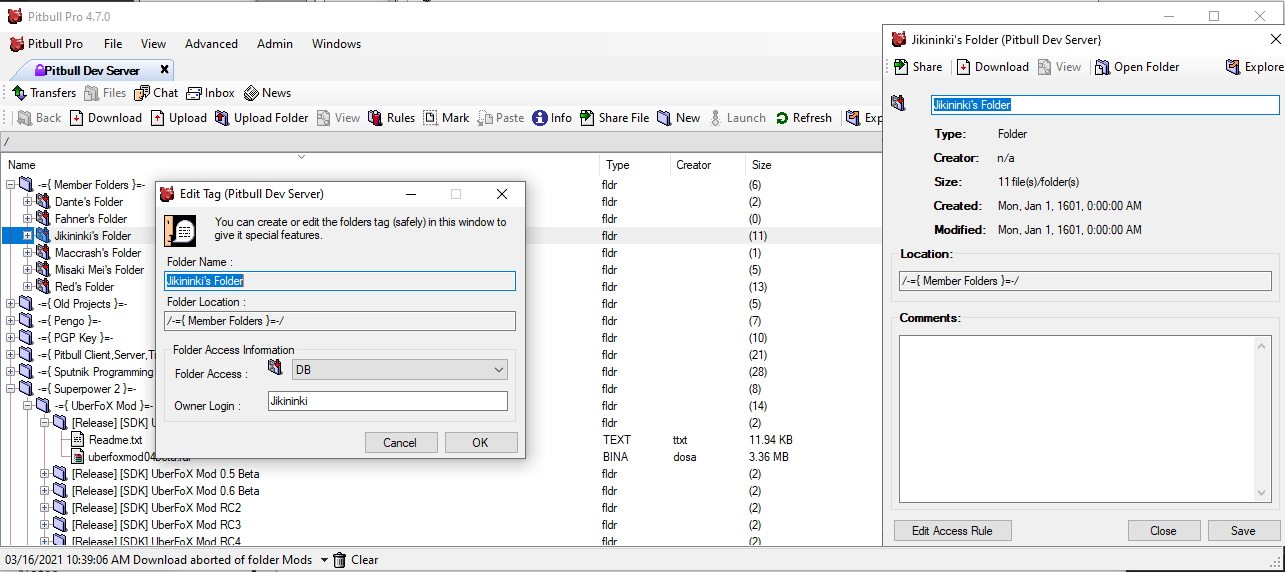1285x572 pixels.
Task: Click the Transfers toolbar icon
Action: pos(19,93)
